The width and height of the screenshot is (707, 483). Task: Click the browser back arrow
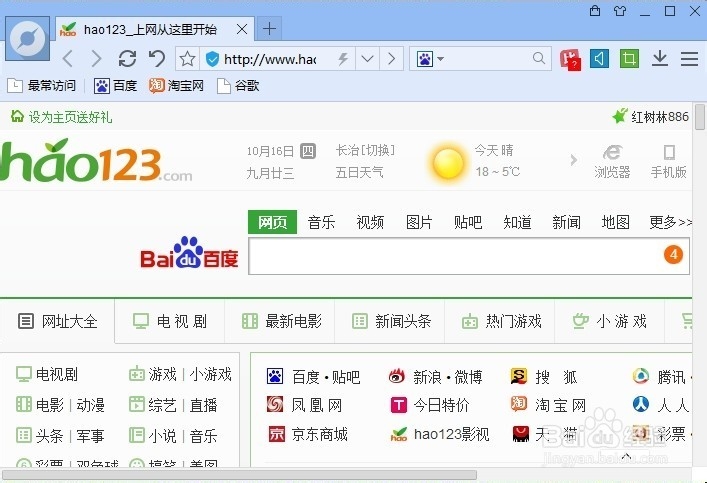68,59
